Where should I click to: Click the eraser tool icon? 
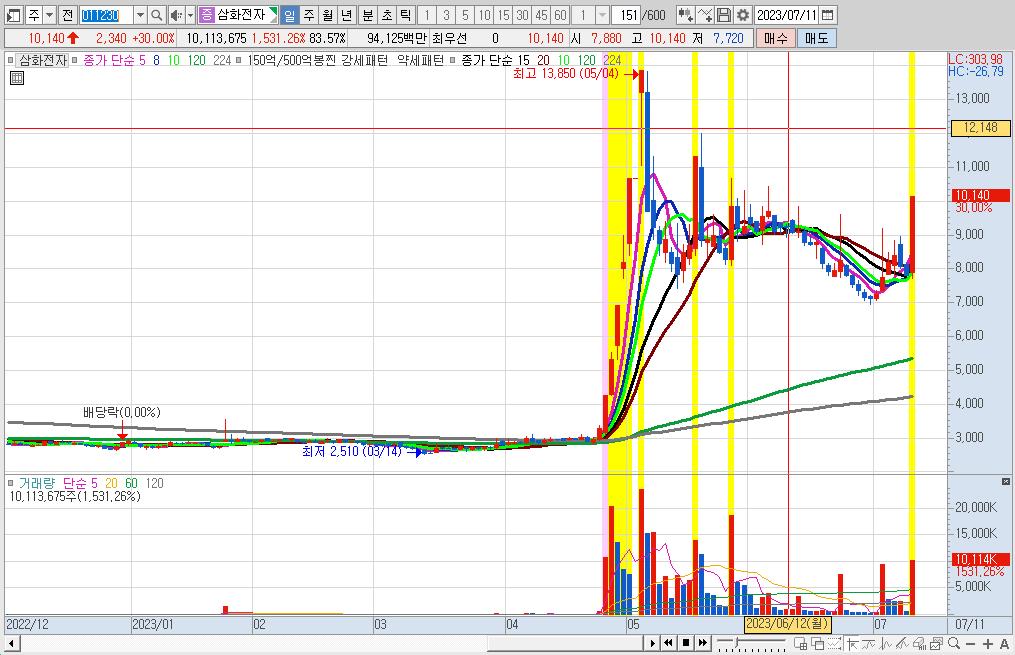click(x=919, y=643)
